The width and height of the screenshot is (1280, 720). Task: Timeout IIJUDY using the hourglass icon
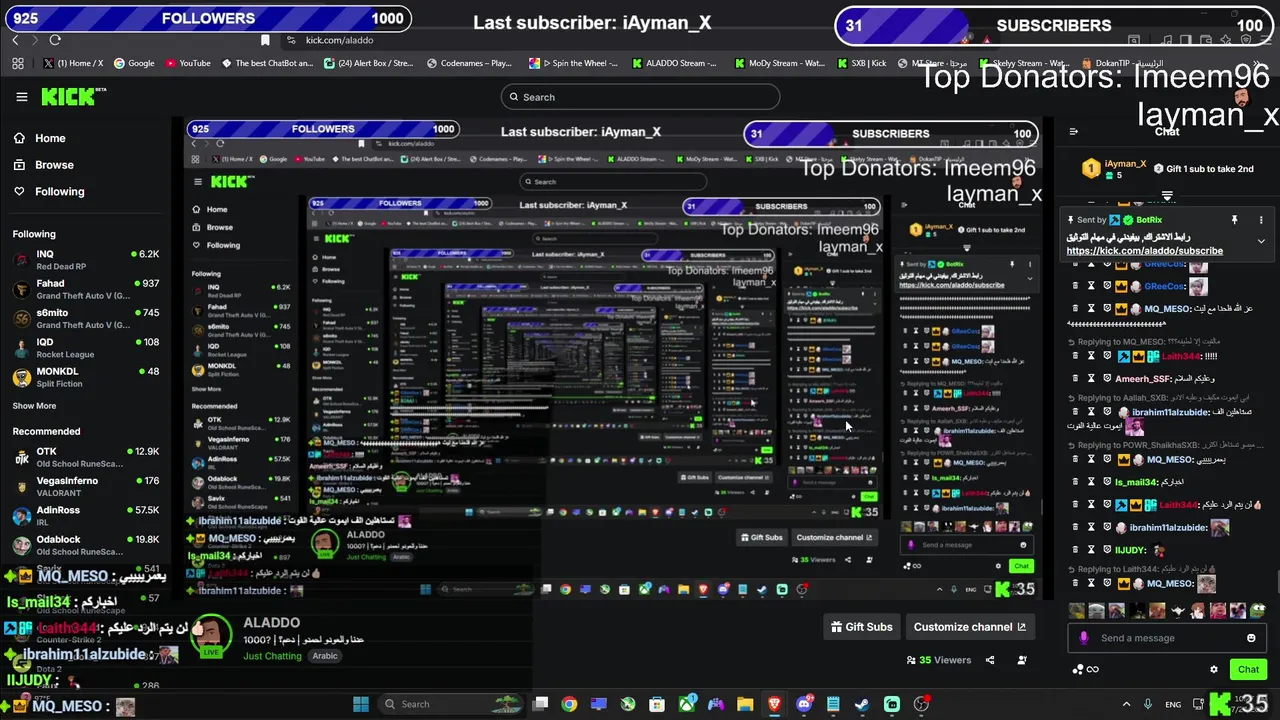click(1091, 550)
